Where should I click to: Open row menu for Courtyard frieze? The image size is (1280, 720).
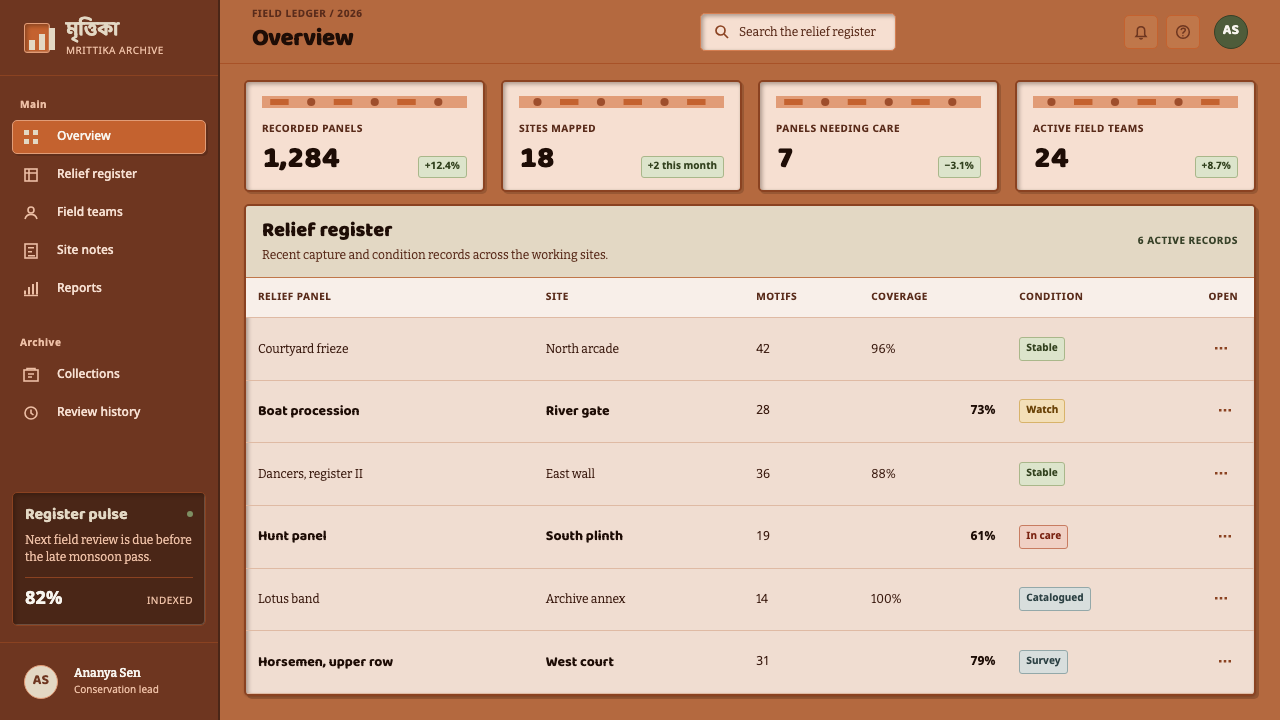(1221, 349)
